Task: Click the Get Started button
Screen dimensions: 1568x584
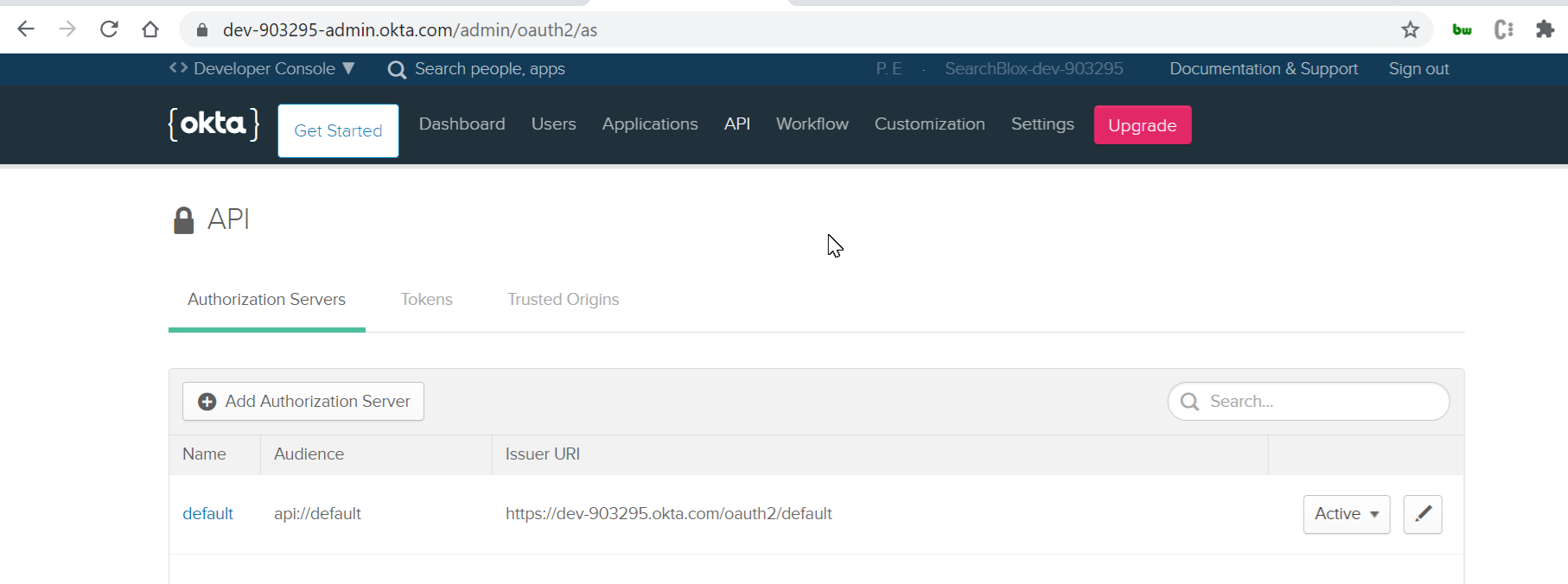Action: click(x=338, y=130)
